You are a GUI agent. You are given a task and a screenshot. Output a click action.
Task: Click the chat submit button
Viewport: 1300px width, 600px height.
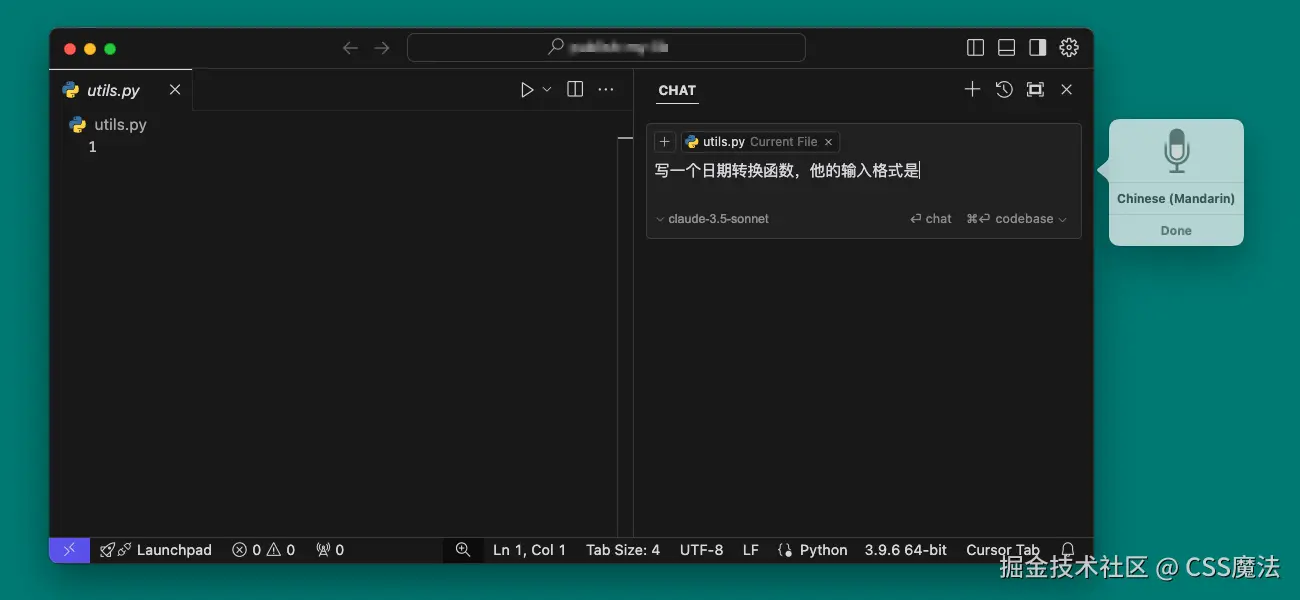tap(930, 218)
